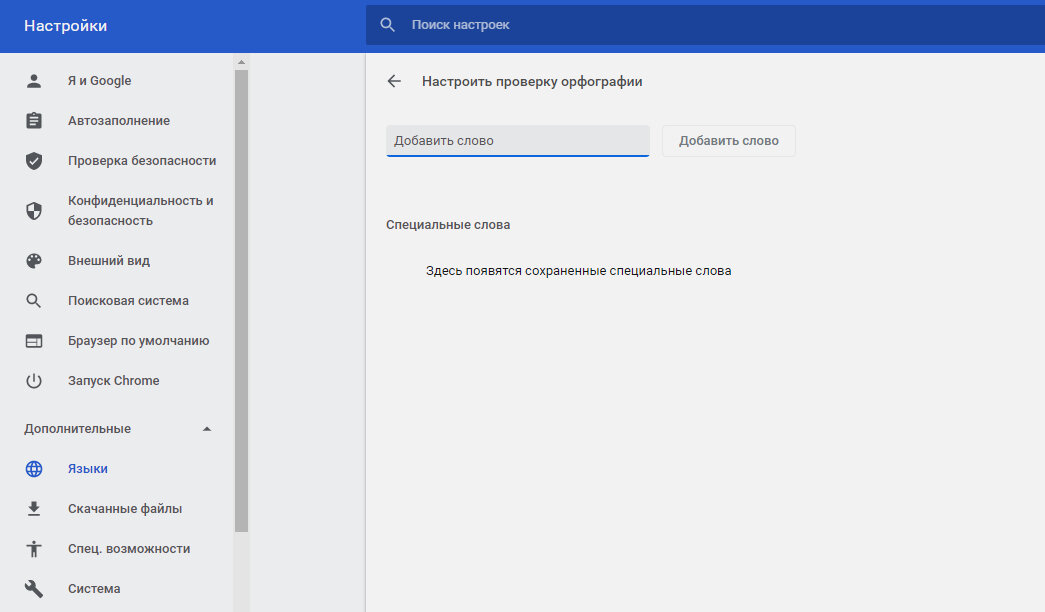Click the Настроить проверку орфографии heading
Image resolution: width=1045 pixels, height=612 pixels.
coord(532,81)
